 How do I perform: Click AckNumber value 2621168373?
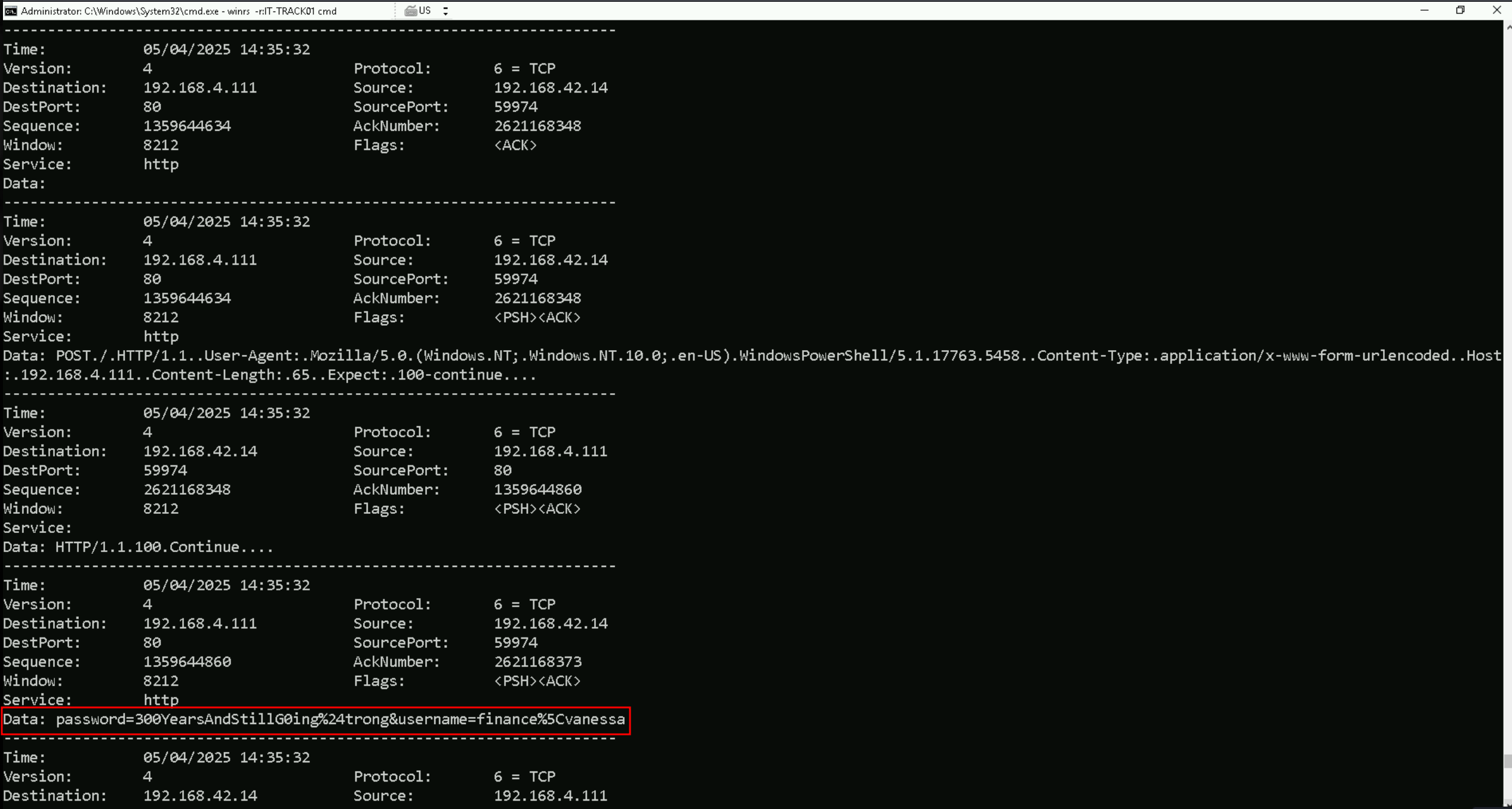pos(537,662)
